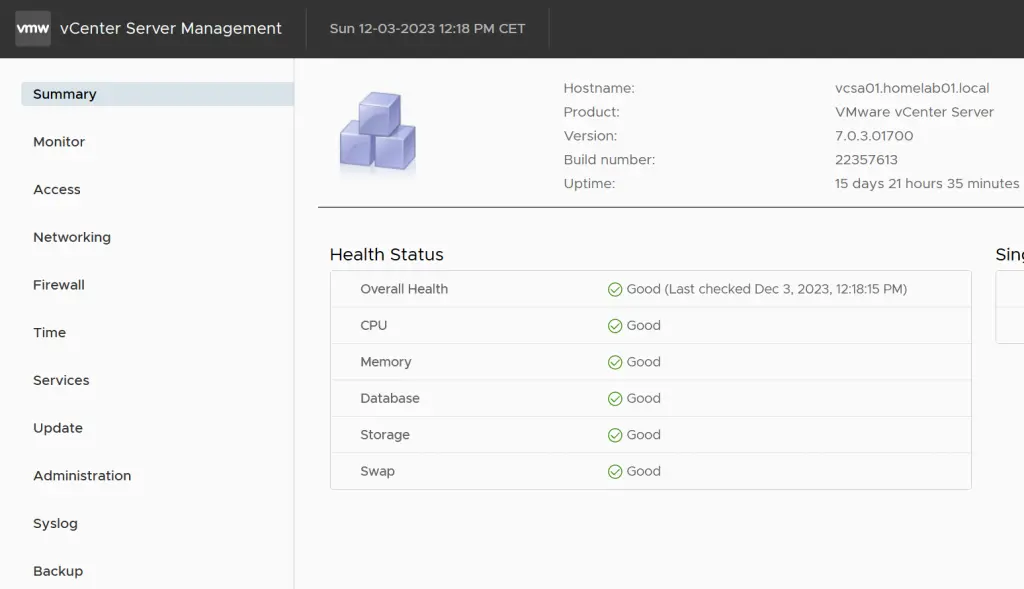Switch to the Access page
1024x589 pixels.
coord(56,189)
